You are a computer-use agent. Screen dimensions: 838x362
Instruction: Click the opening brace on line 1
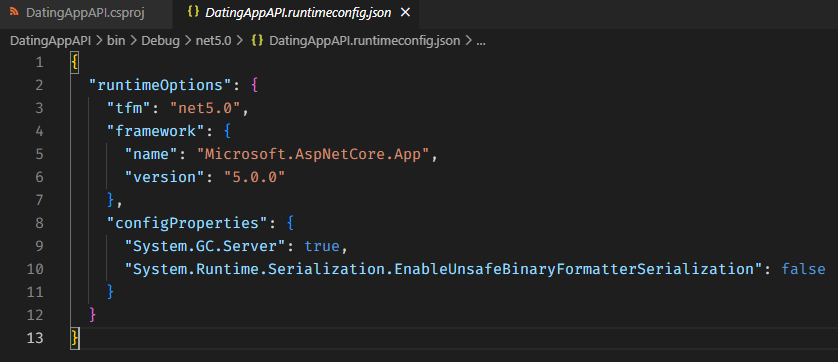(75, 63)
